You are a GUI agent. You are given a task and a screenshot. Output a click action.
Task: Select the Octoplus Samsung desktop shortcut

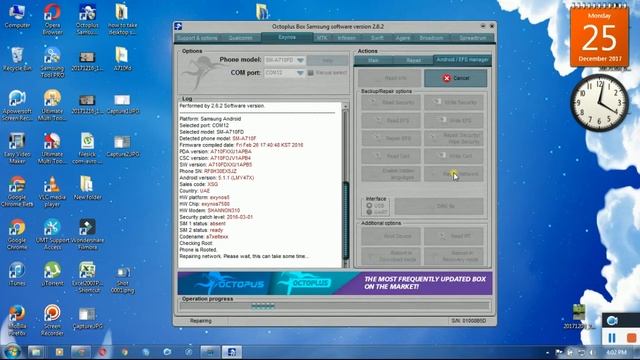pos(87,19)
